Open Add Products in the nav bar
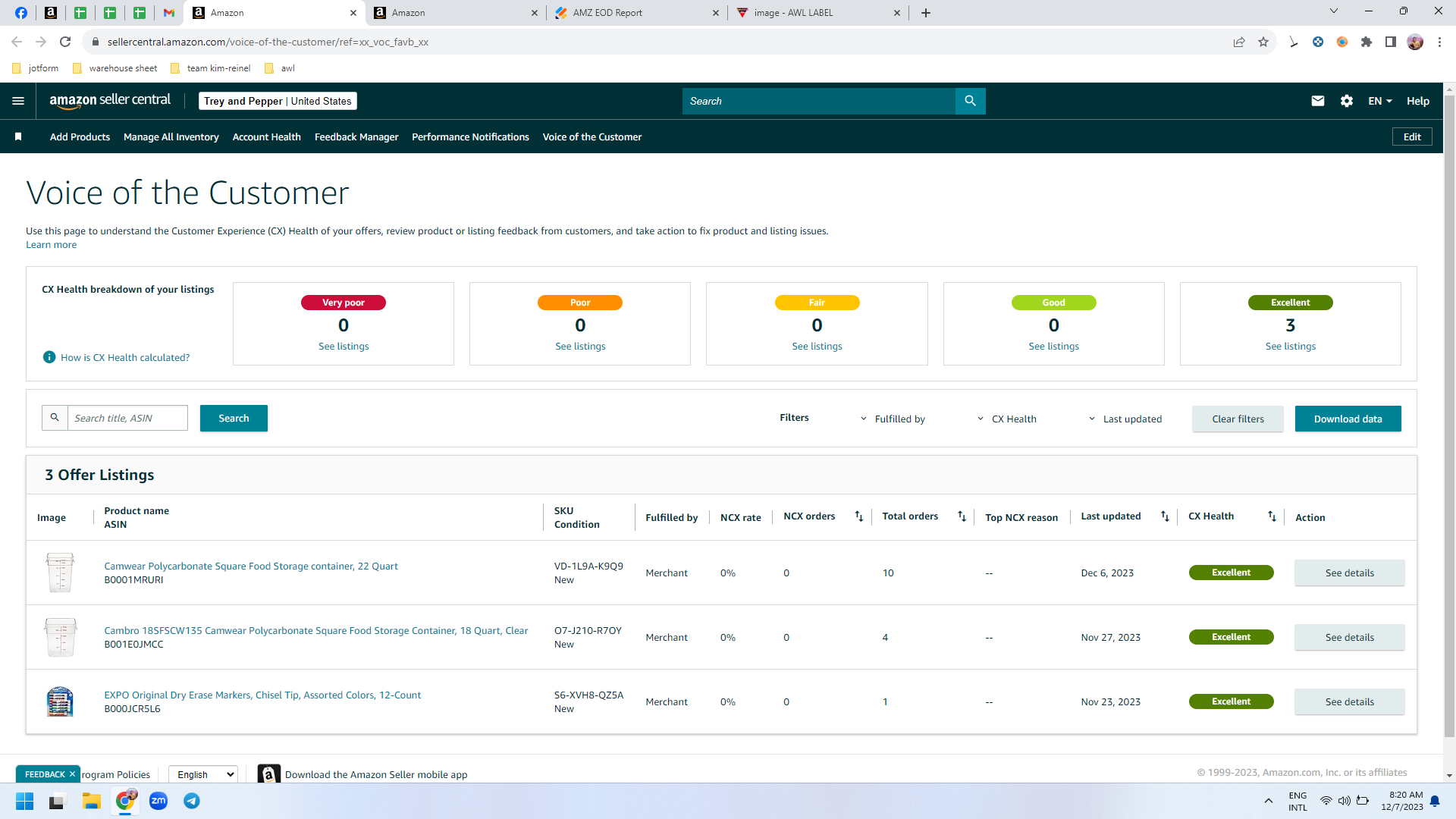Image resolution: width=1456 pixels, height=819 pixels. pos(80,136)
